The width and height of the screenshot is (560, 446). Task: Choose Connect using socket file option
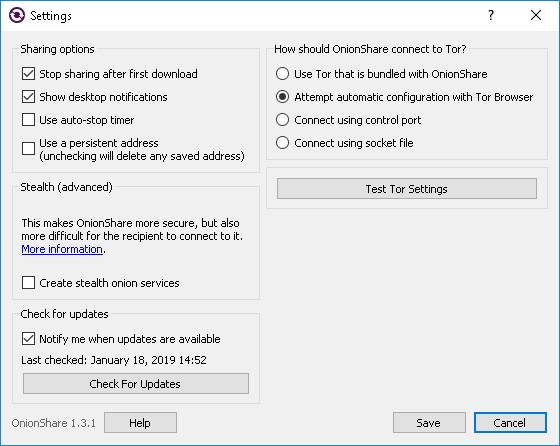pyautogui.click(x=282, y=143)
